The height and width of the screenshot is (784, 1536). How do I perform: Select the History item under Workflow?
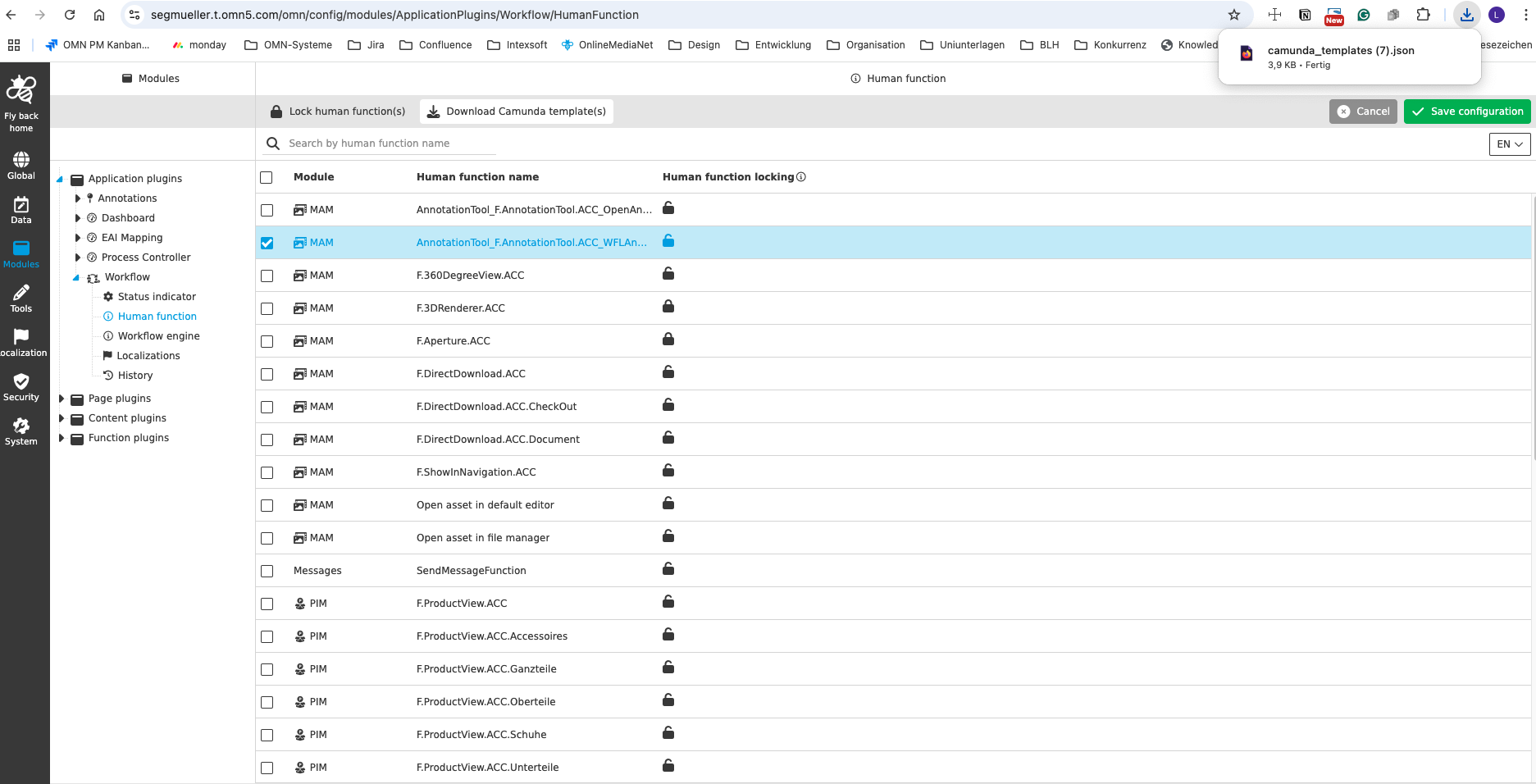tap(135, 375)
